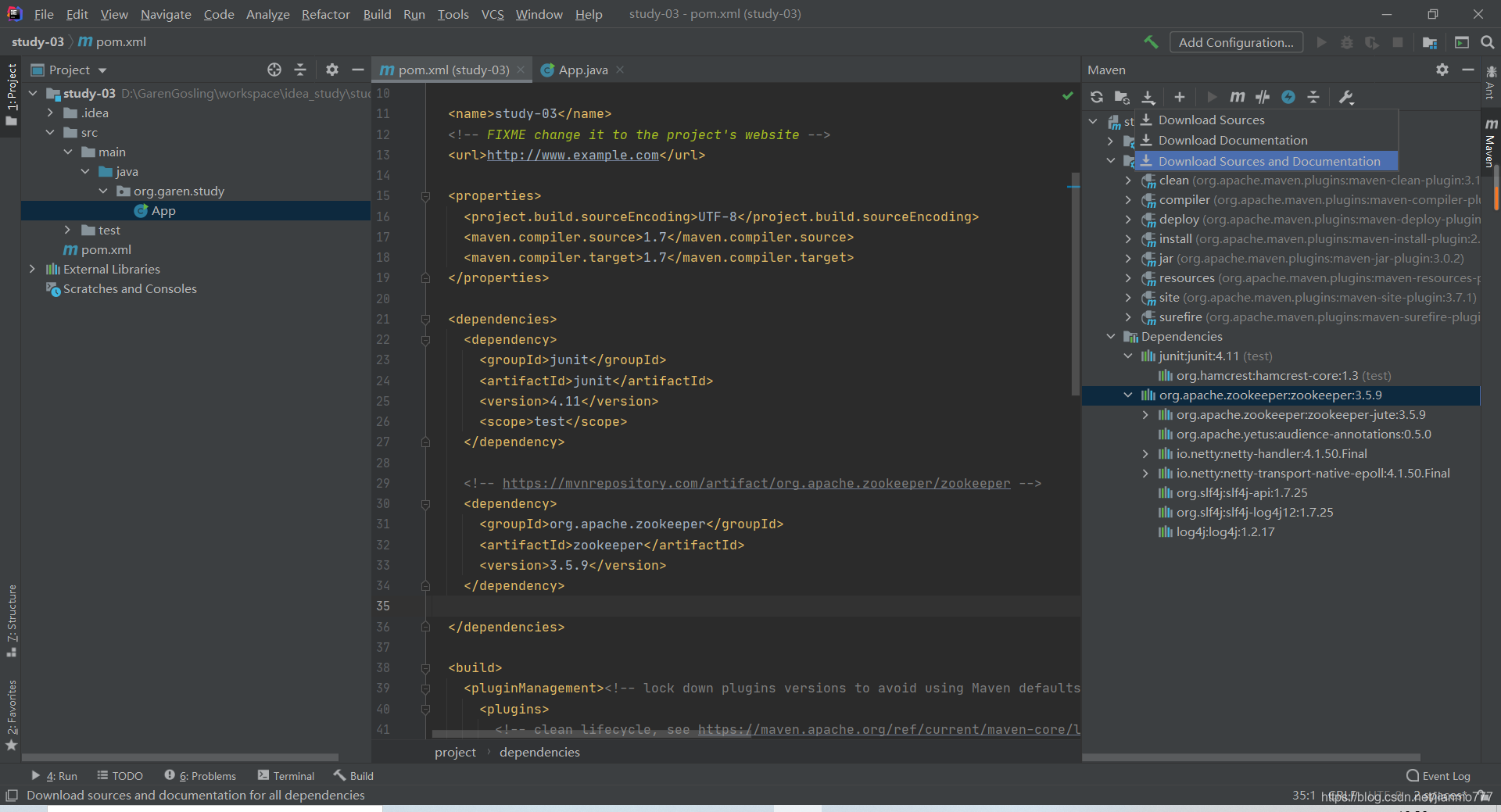Hide the Project tool window
Image resolution: width=1501 pixels, height=812 pixels.
pyautogui.click(x=358, y=70)
